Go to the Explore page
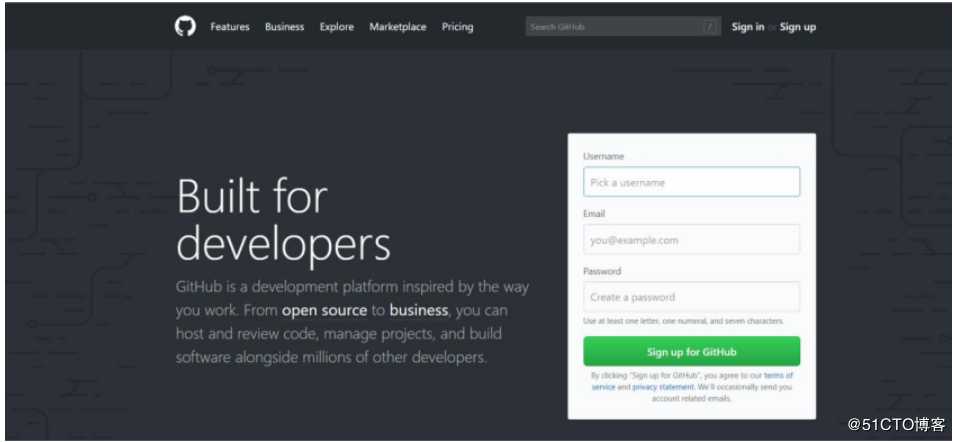956x442 pixels. pyautogui.click(x=337, y=27)
